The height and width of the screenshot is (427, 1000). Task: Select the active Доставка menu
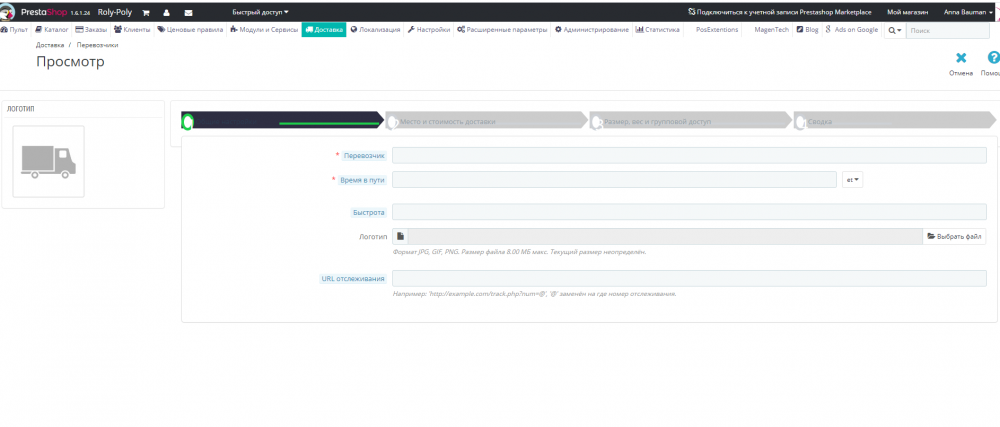[324, 30]
